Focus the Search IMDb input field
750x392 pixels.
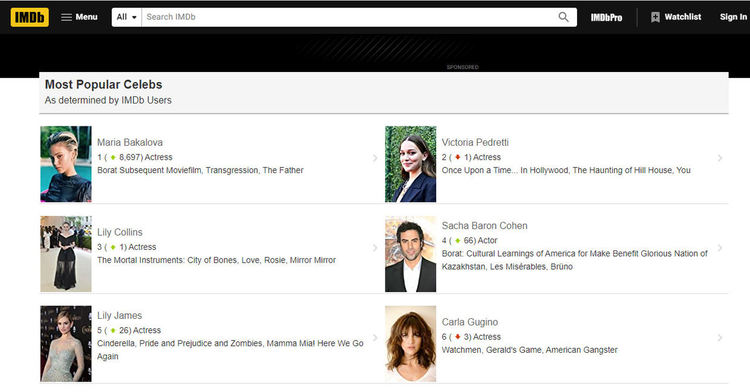[x=349, y=17]
